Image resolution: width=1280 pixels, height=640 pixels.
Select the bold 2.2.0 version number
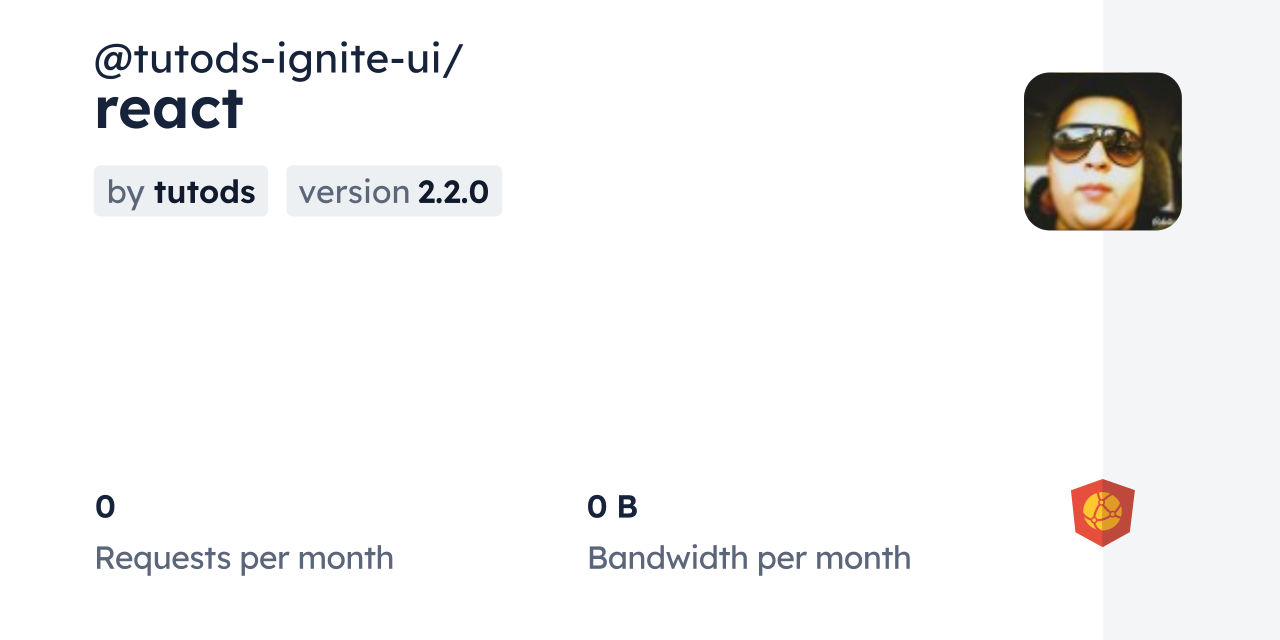(453, 191)
